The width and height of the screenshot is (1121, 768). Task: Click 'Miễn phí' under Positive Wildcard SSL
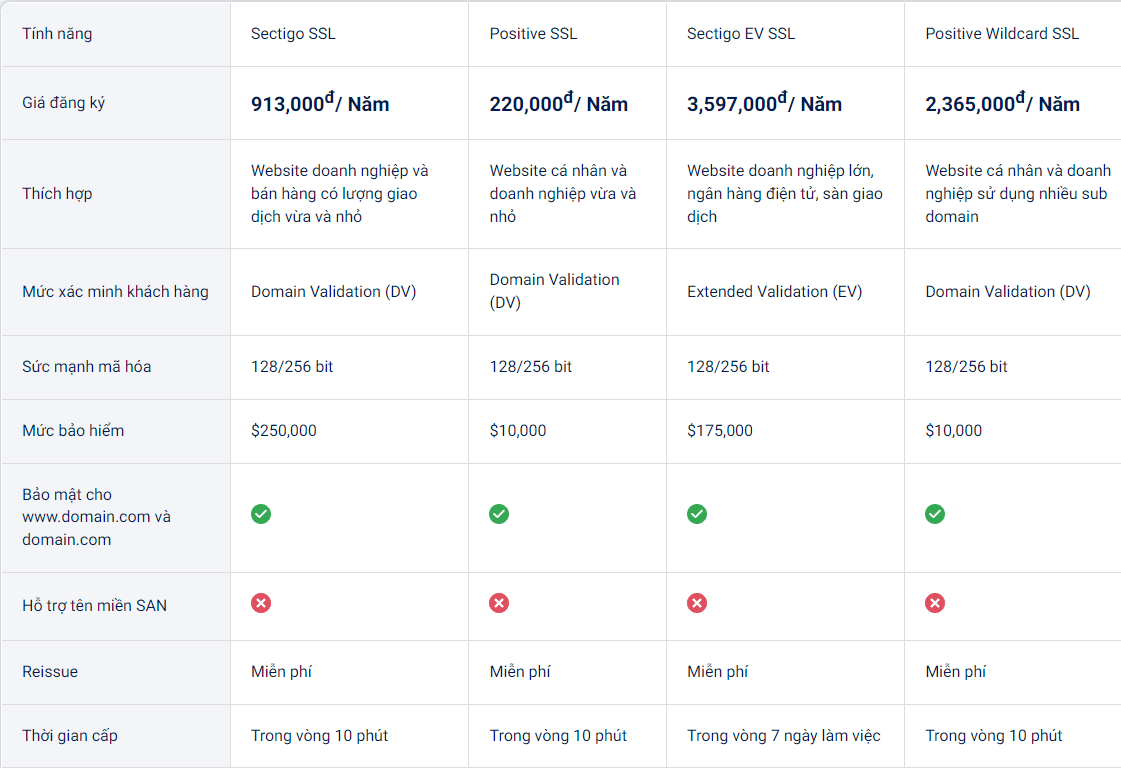pos(956,671)
